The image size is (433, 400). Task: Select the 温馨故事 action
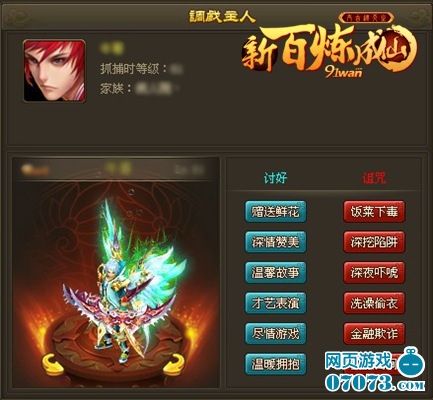275,273
